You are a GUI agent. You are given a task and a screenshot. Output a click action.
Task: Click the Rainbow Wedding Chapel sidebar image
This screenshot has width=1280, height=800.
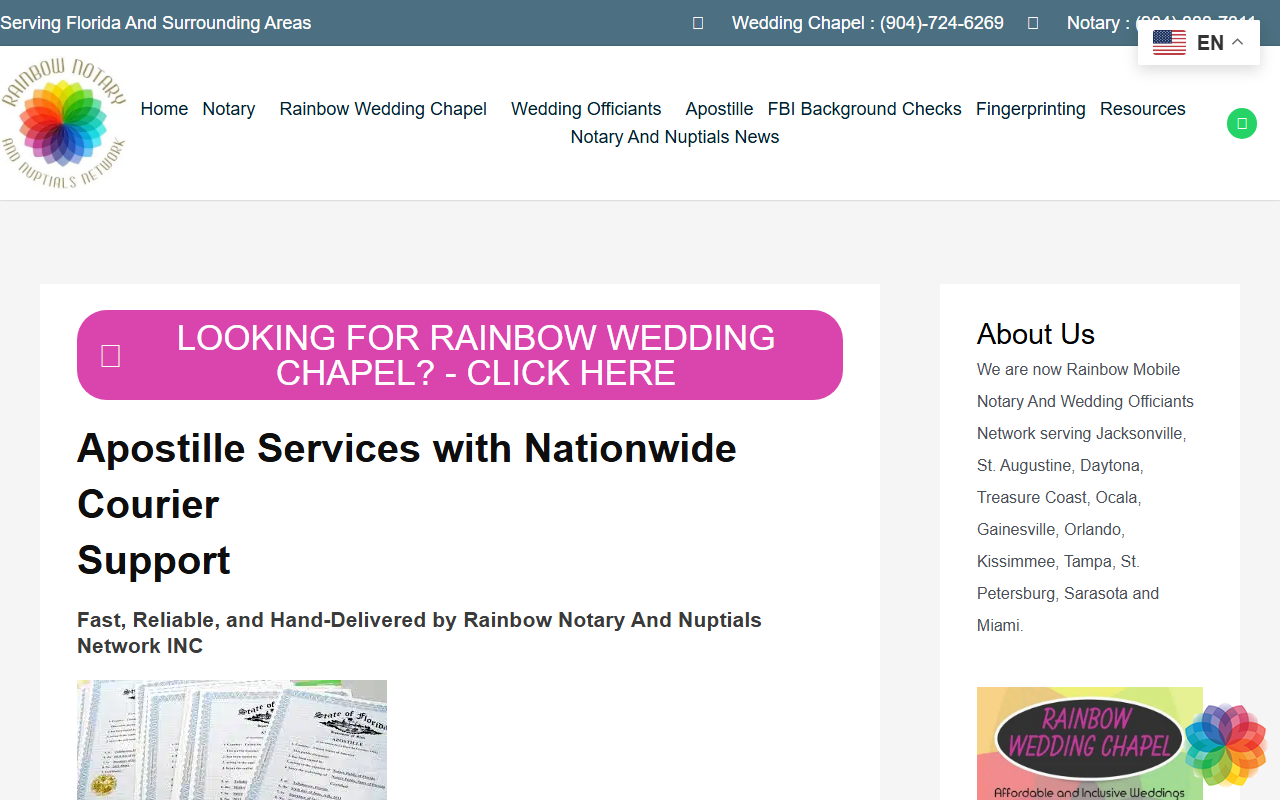[1090, 743]
